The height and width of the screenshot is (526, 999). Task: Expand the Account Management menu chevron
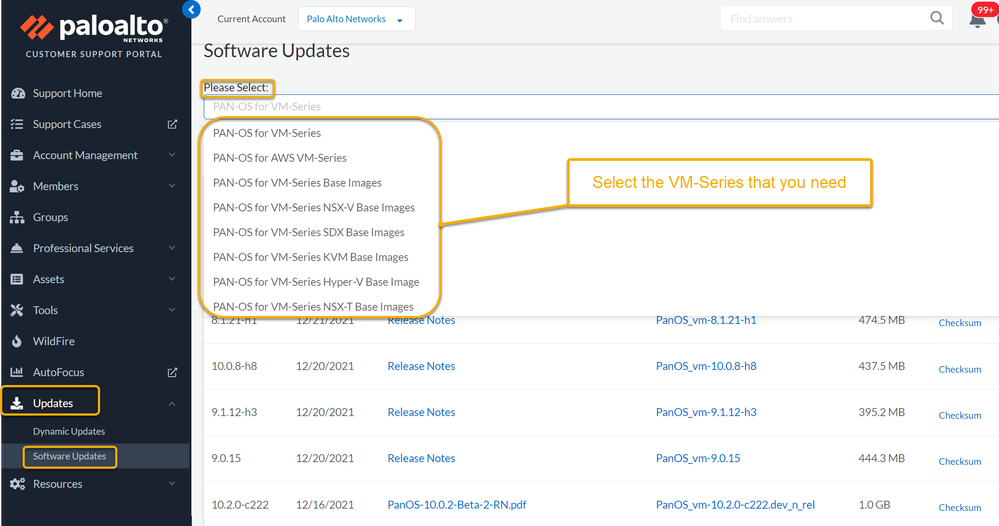click(172, 155)
